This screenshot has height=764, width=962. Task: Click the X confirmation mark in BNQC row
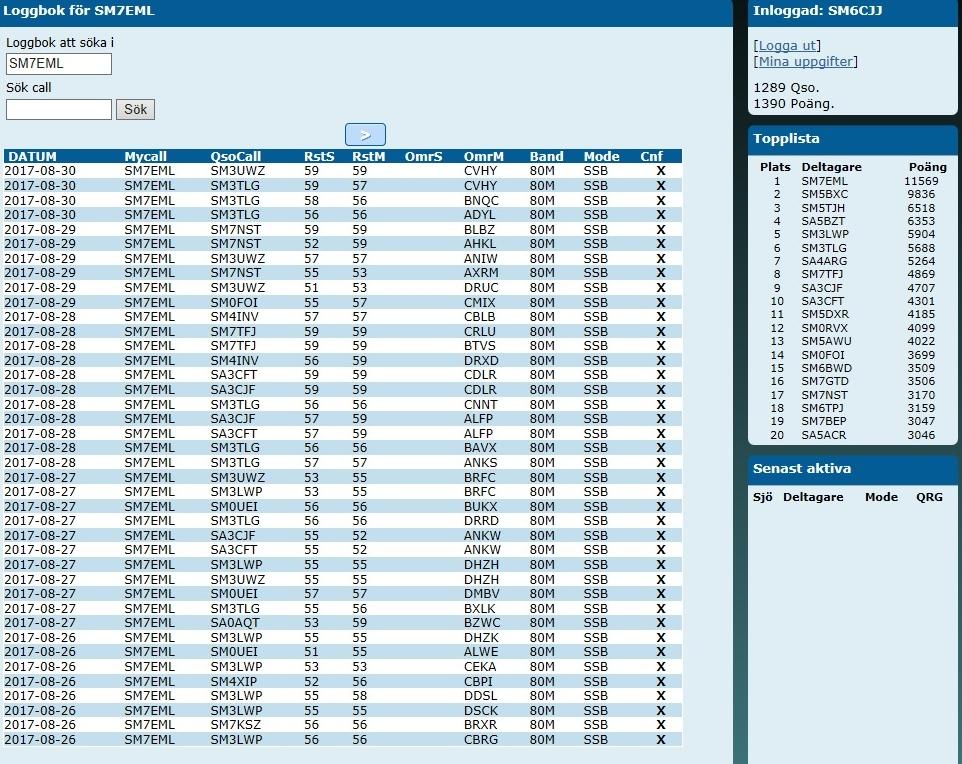point(660,200)
